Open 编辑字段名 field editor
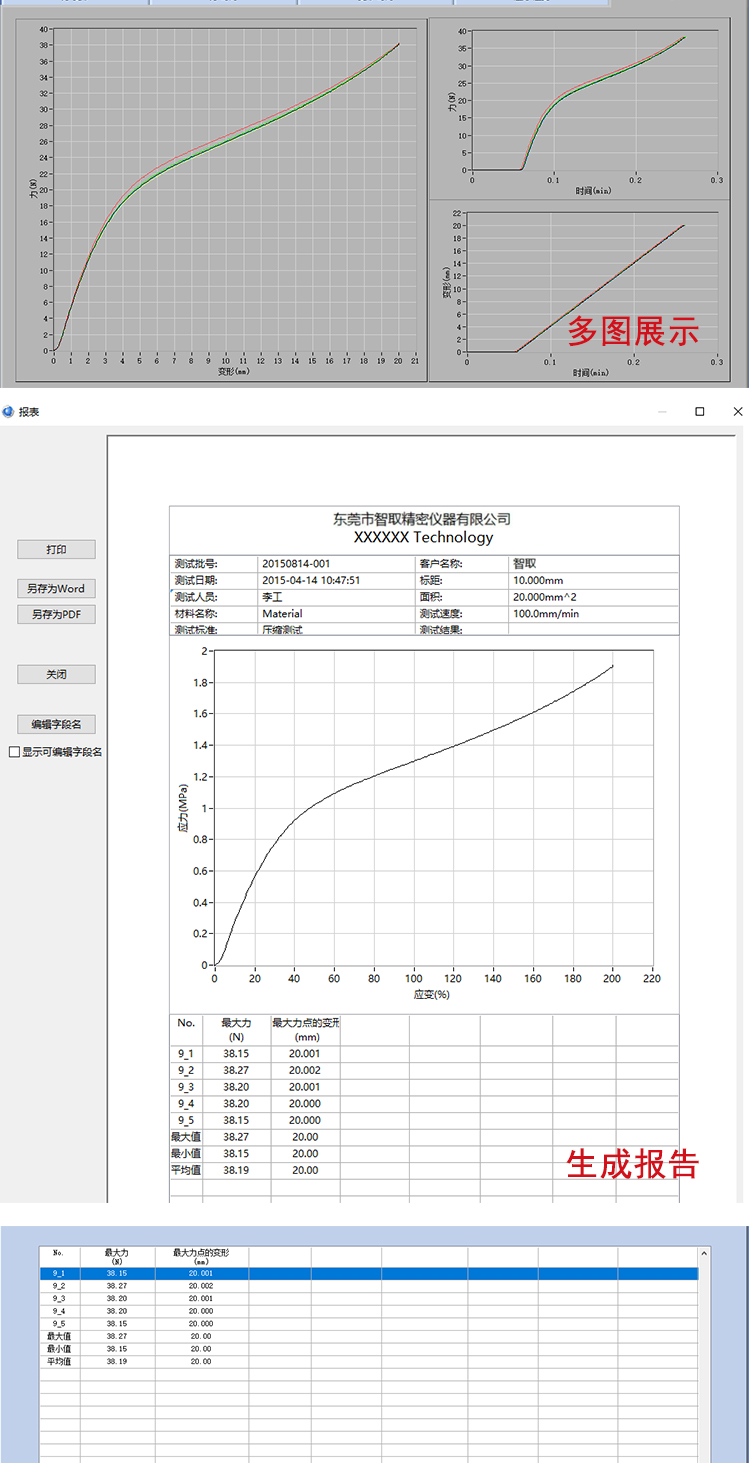Image resolution: width=750 pixels, height=1463 pixels. coord(56,724)
